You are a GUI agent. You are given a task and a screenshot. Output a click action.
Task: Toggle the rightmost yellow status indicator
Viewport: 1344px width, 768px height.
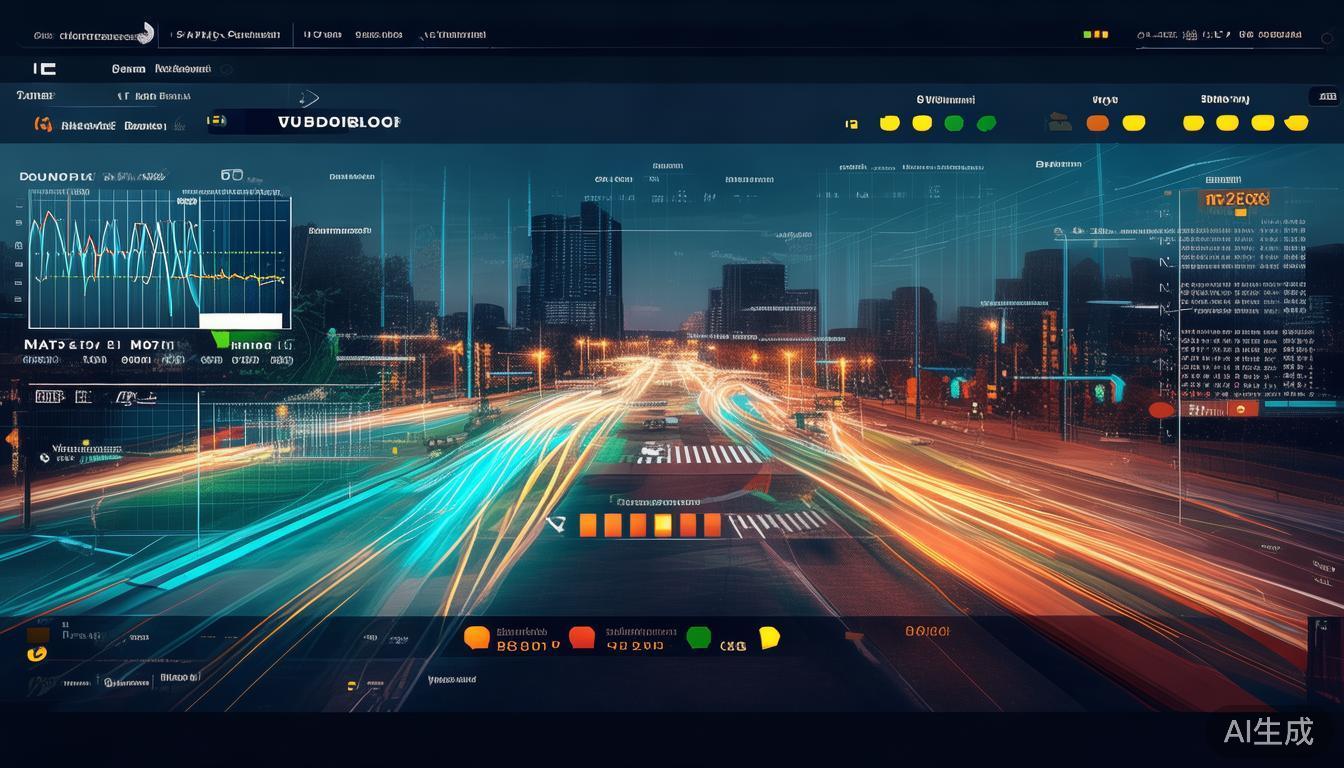pyautogui.click(x=1296, y=123)
